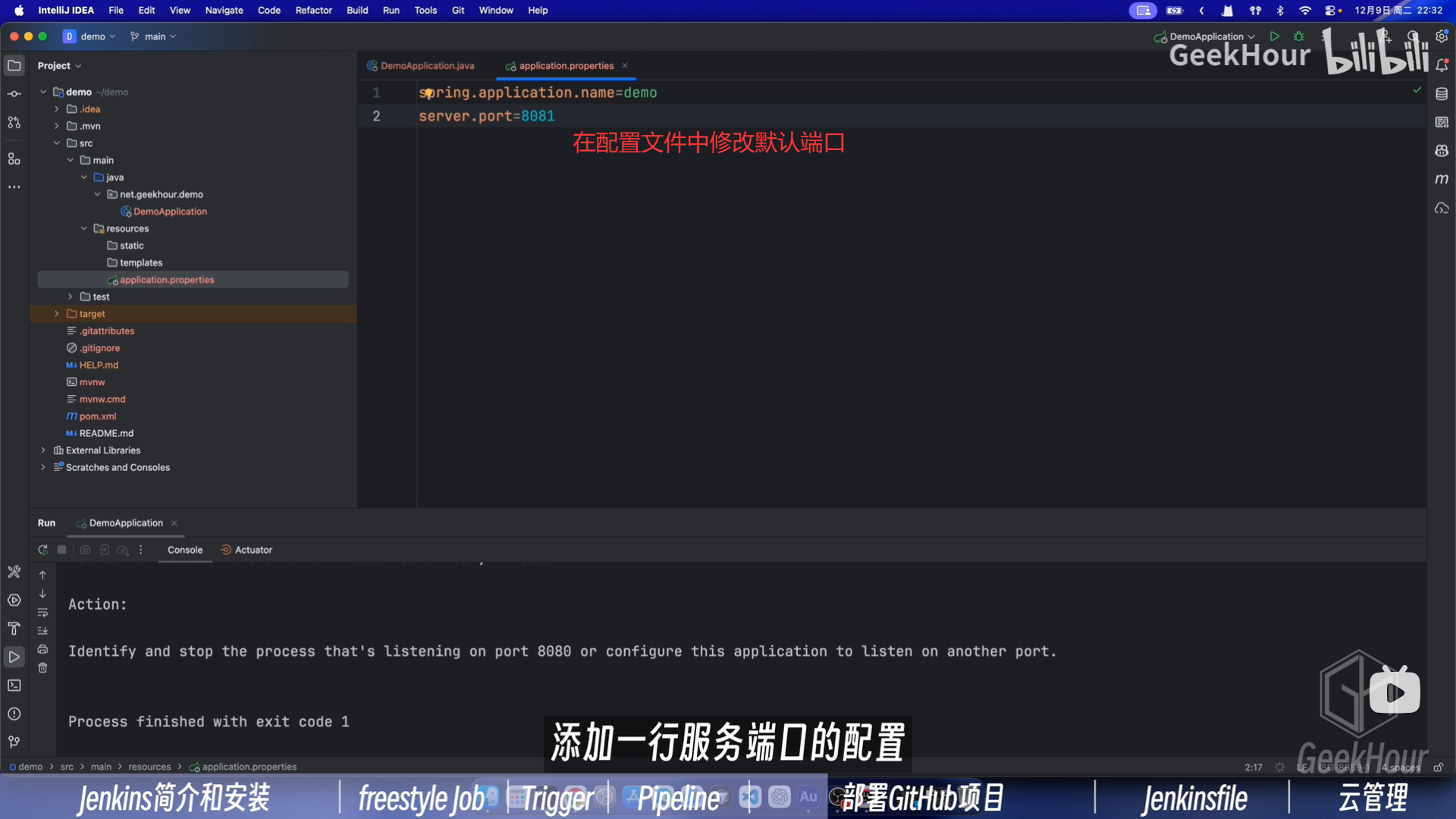The height and width of the screenshot is (819, 1456).
Task: Open the Notifications bell icon
Action: (1442, 66)
